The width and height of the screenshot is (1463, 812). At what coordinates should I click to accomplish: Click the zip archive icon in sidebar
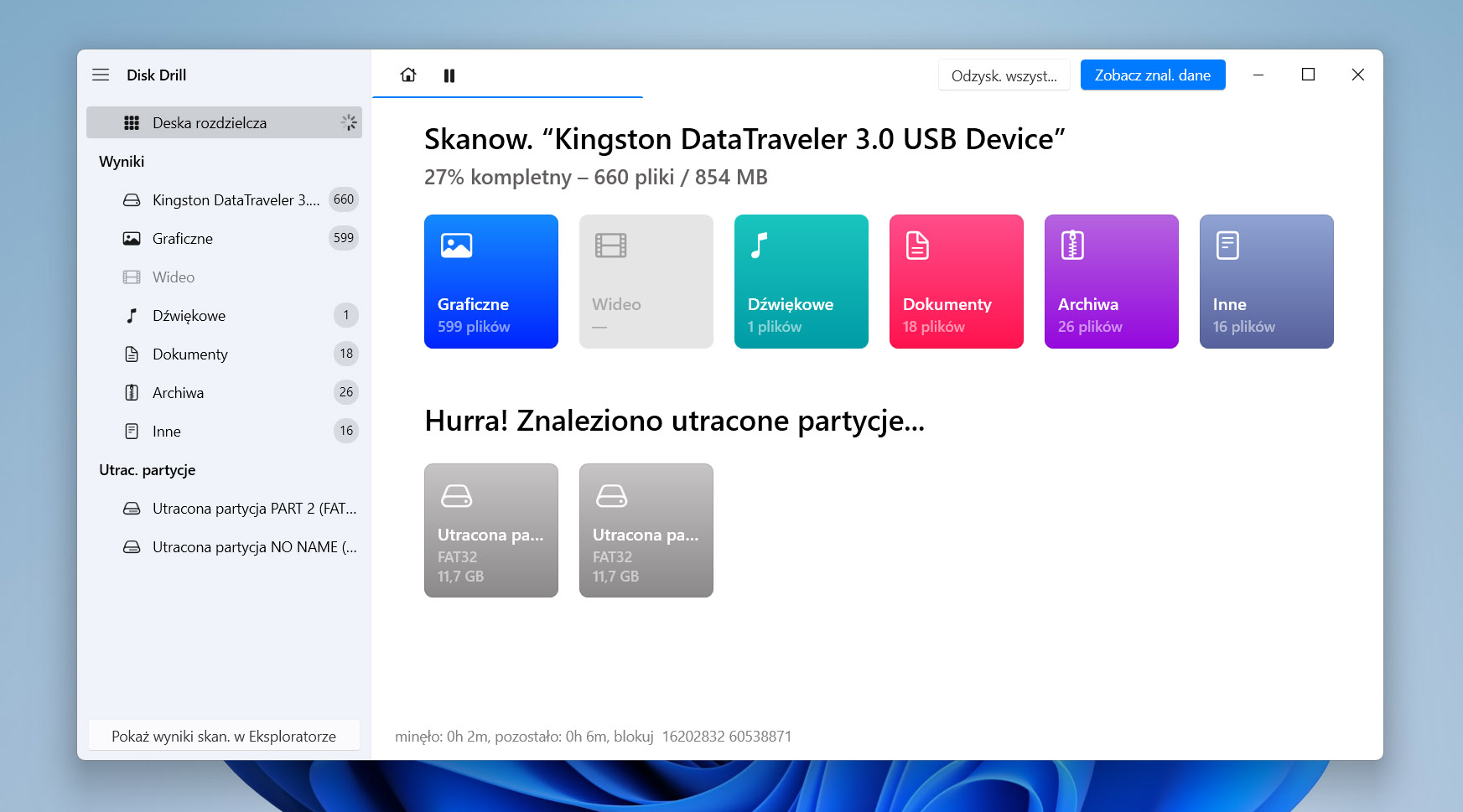[x=132, y=392]
